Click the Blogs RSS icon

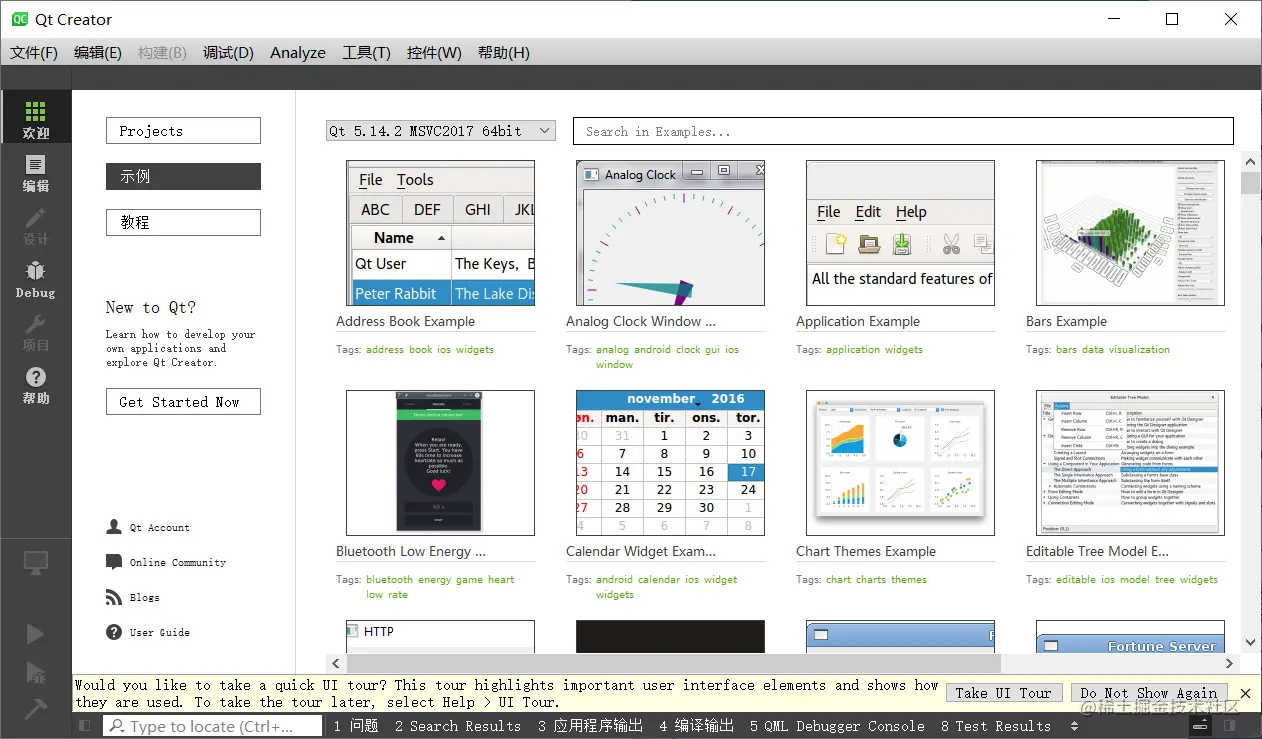[114, 597]
